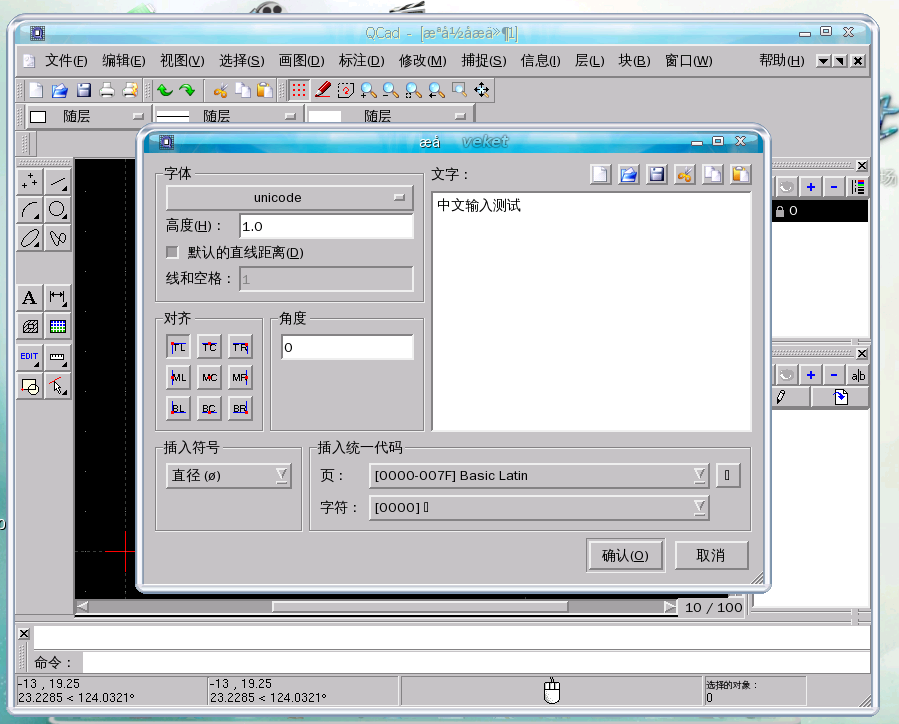This screenshot has width=899, height=724.
Task: Open the 直径 (ø) insert symbol dropdown
Action: point(228,476)
